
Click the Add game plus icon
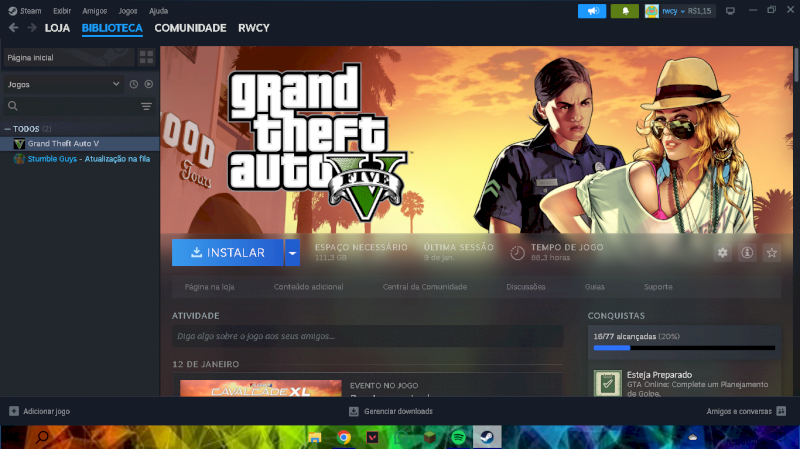[x=14, y=411]
